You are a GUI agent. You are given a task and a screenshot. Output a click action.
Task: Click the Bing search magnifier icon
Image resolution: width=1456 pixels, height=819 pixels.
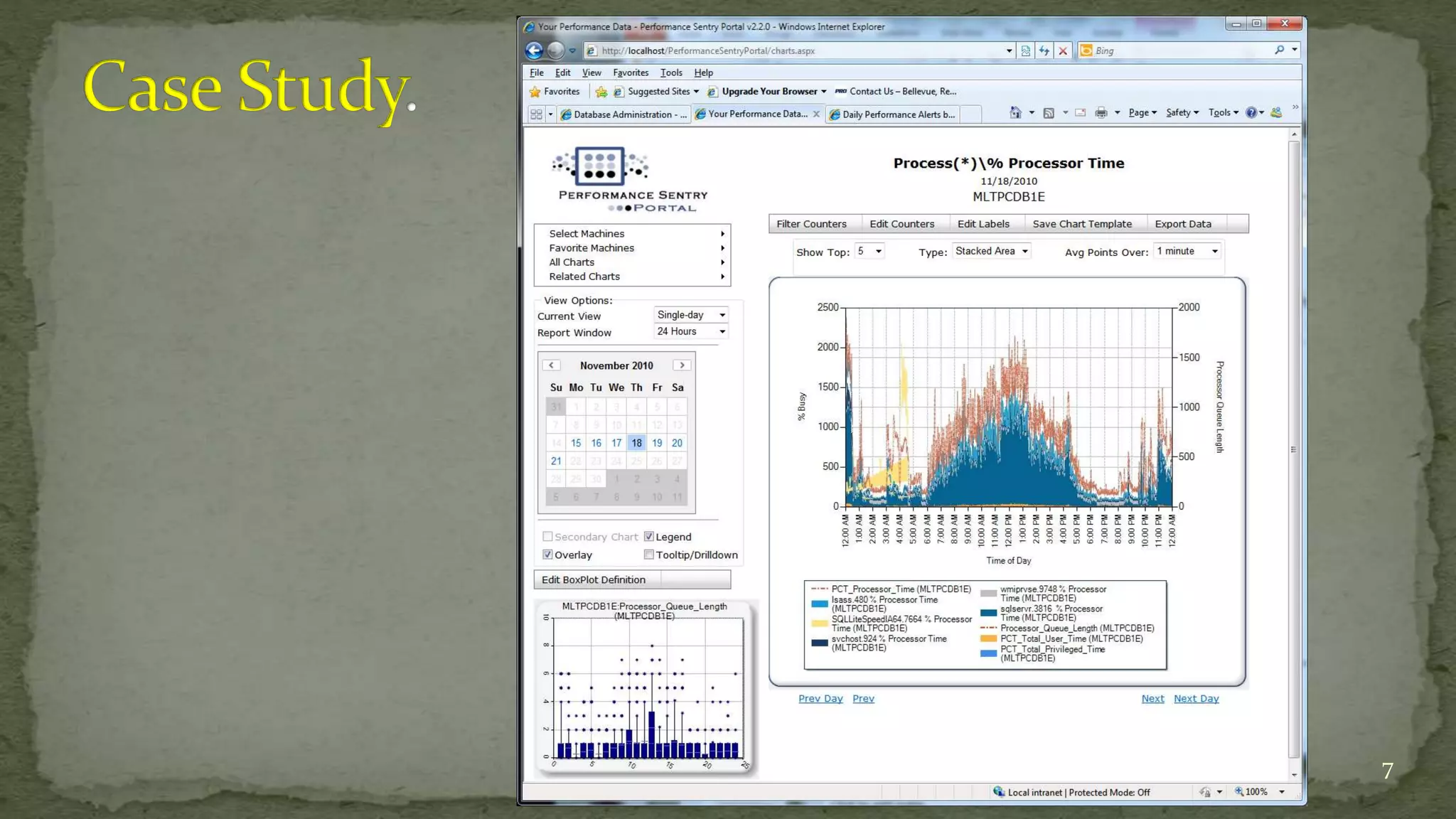(x=1279, y=50)
